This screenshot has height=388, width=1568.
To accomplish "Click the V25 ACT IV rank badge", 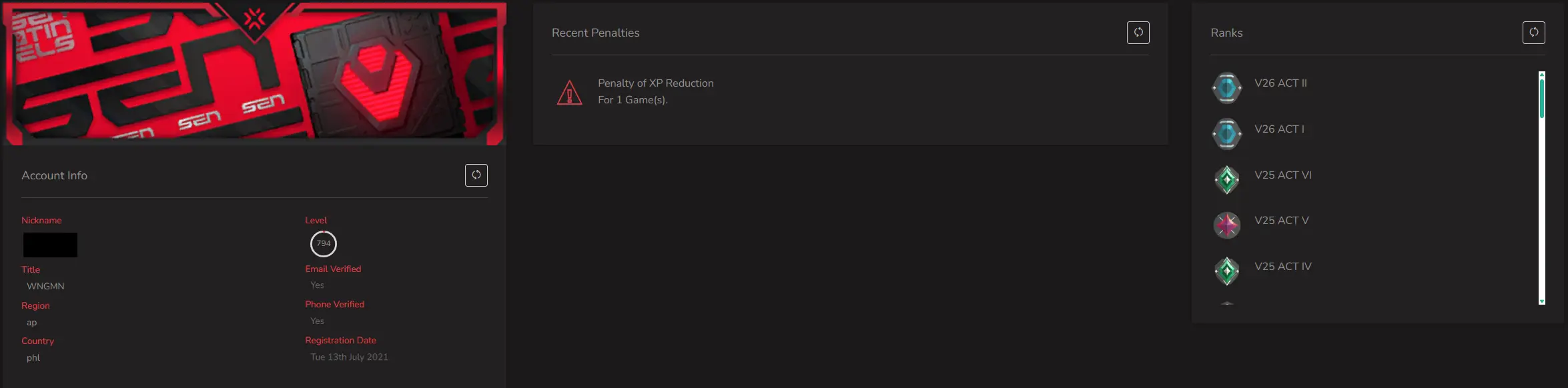I will (1226, 271).
